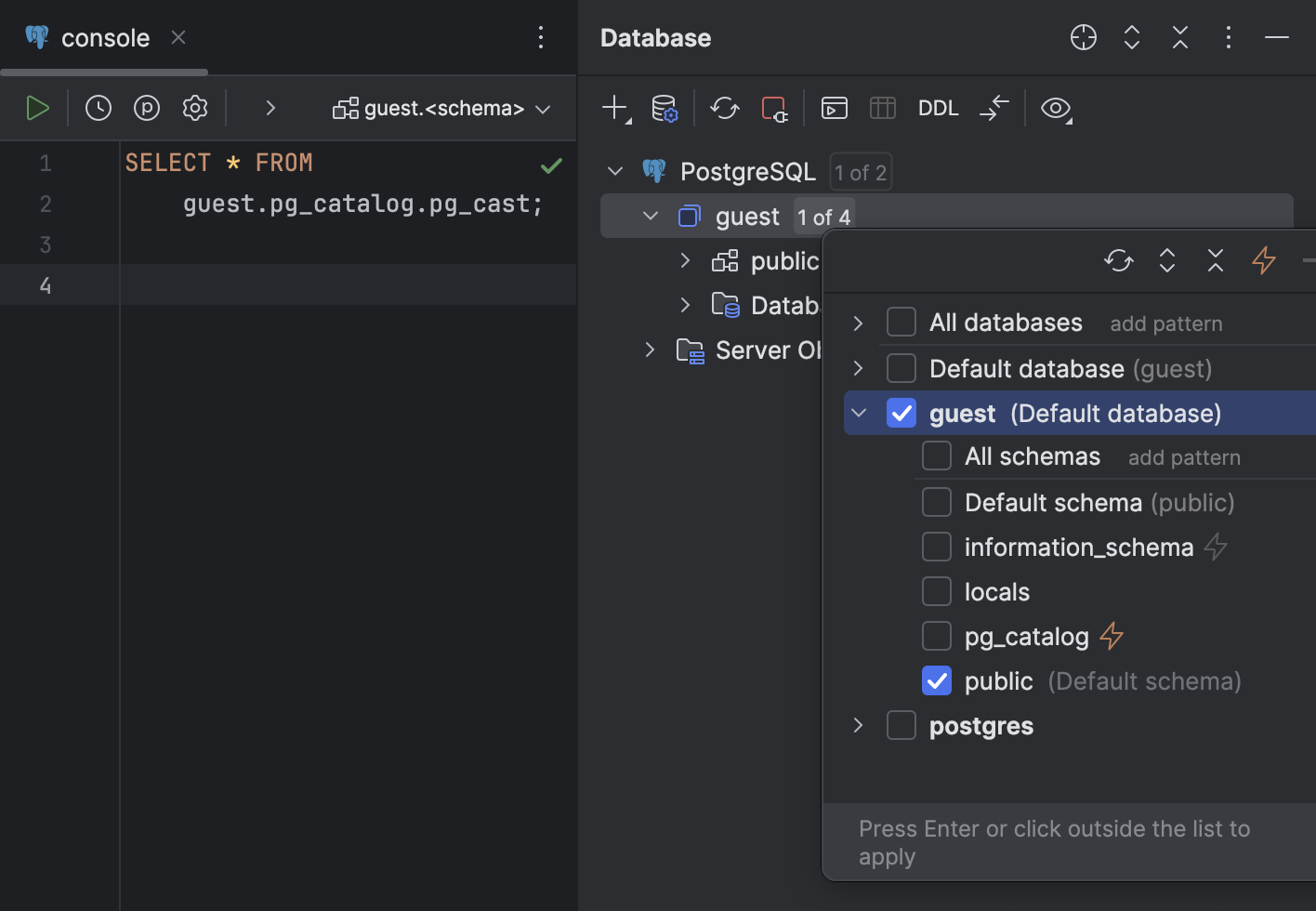Introspect with the lightning icon in popup
Screen dimensions: 1316x911
click(x=1264, y=260)
